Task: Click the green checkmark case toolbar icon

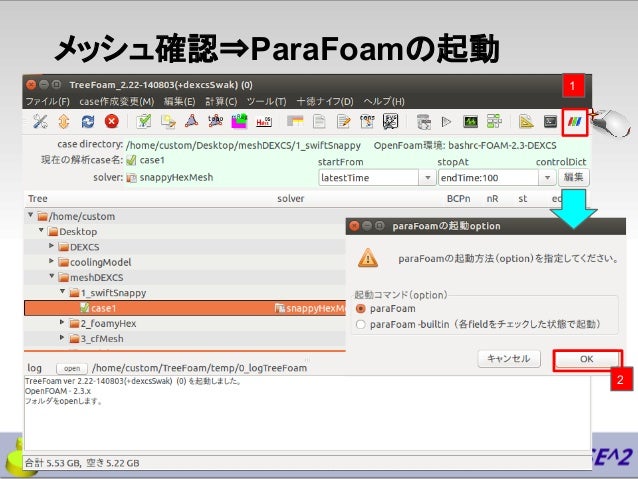Action: 144,121
